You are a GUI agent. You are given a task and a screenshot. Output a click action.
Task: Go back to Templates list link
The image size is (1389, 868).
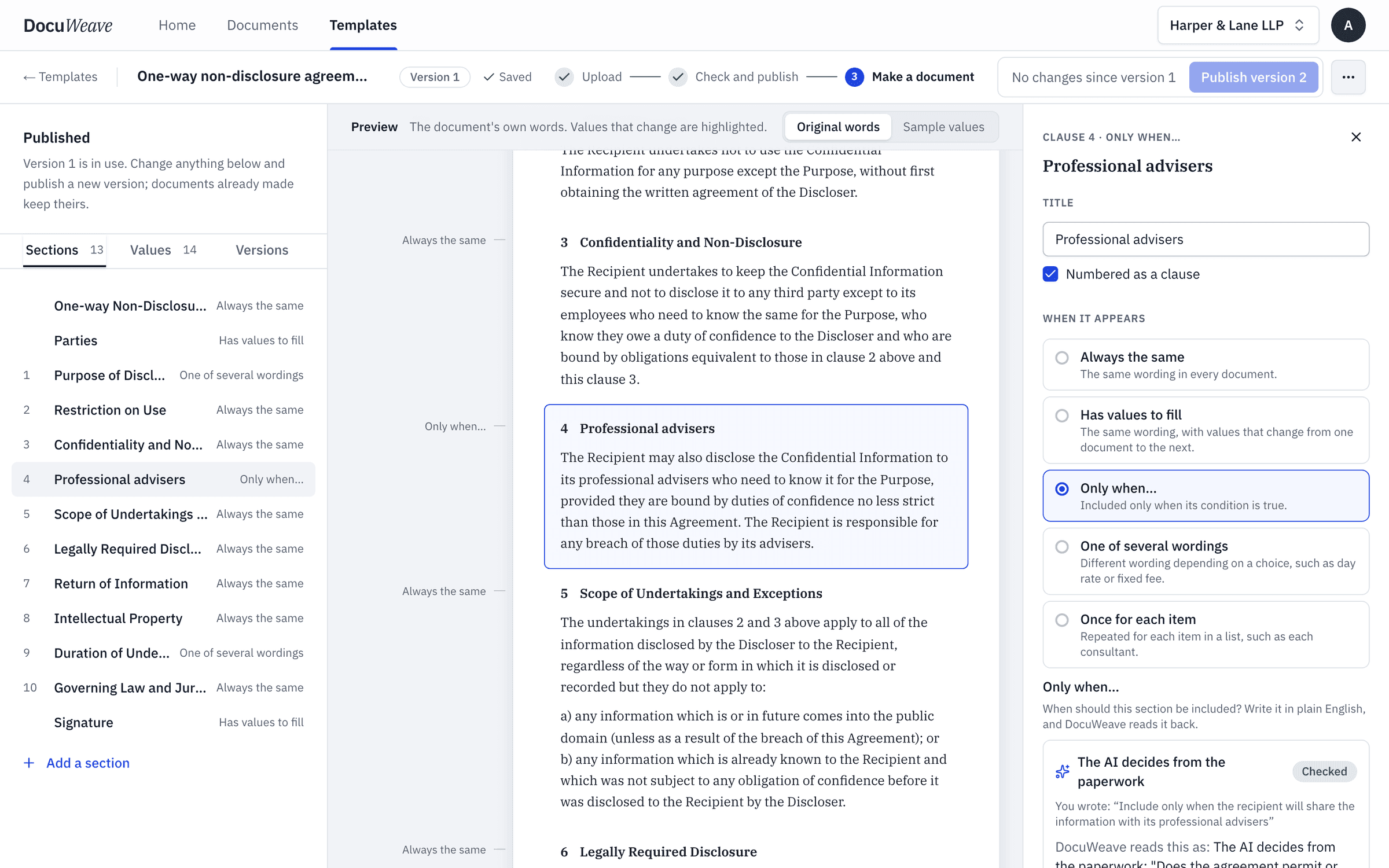coord(60,77)
